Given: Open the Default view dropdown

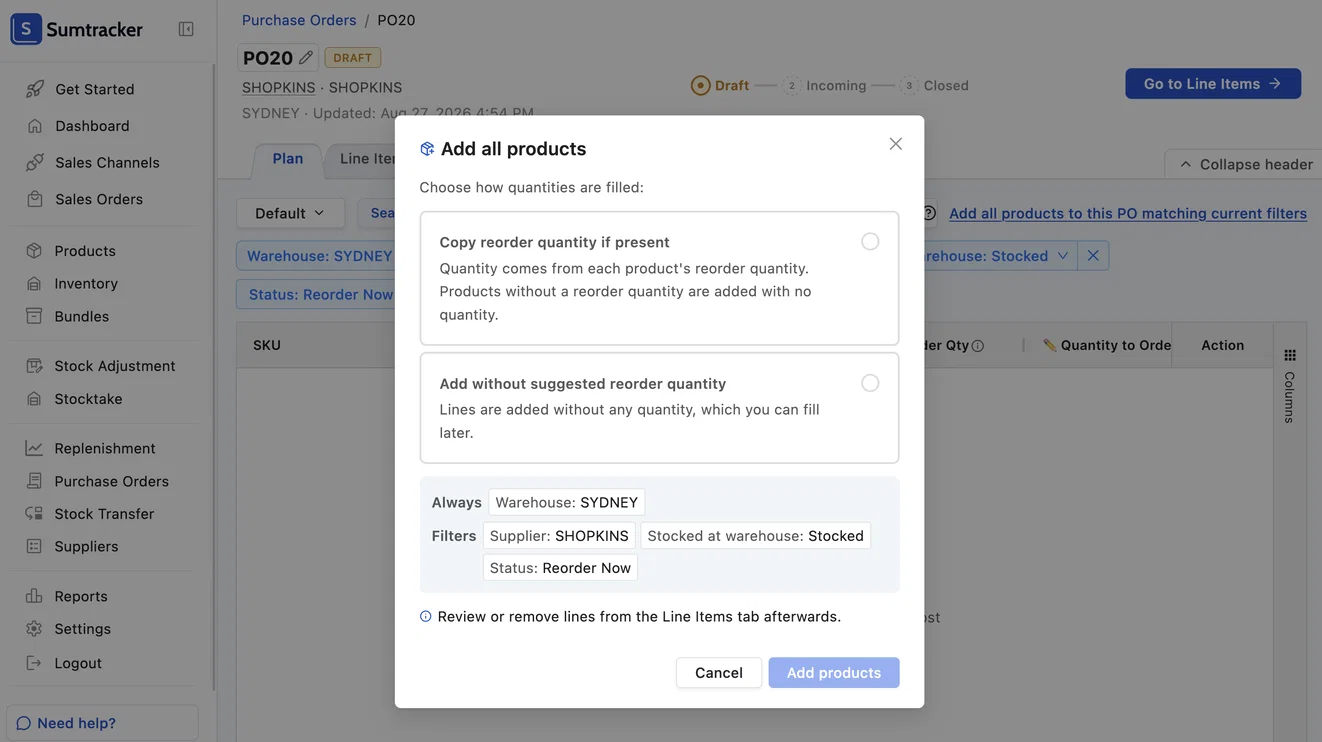Looking at the screenshot, I should [290, 213].
